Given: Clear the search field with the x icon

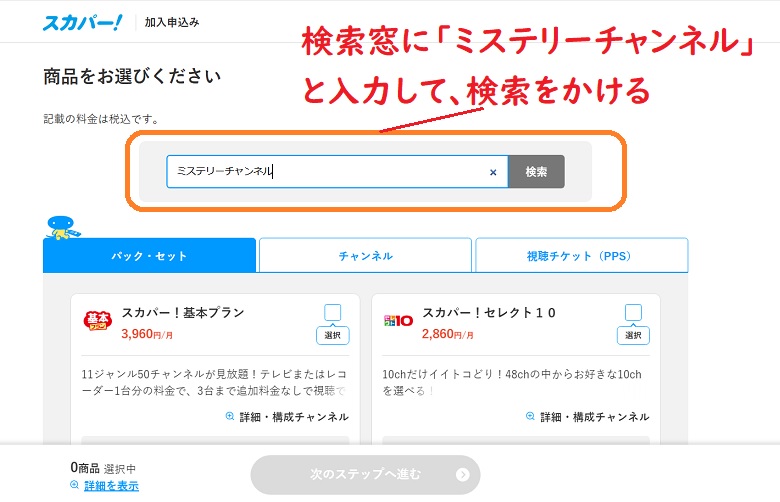Looking at the screenshot, I should [x=493, y=172].
